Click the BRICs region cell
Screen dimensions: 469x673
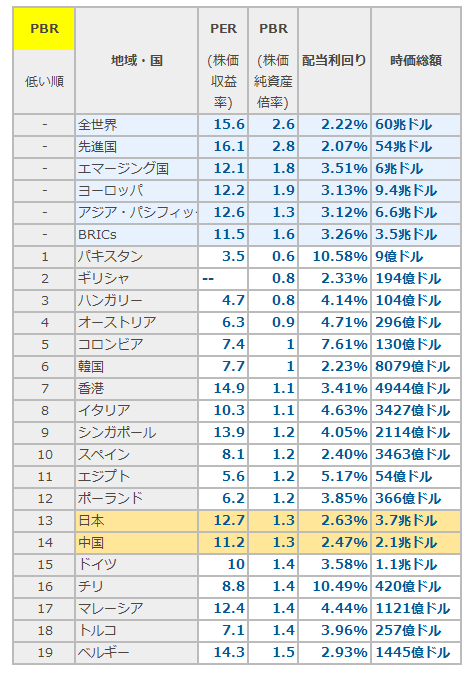[x=136, y=235]
